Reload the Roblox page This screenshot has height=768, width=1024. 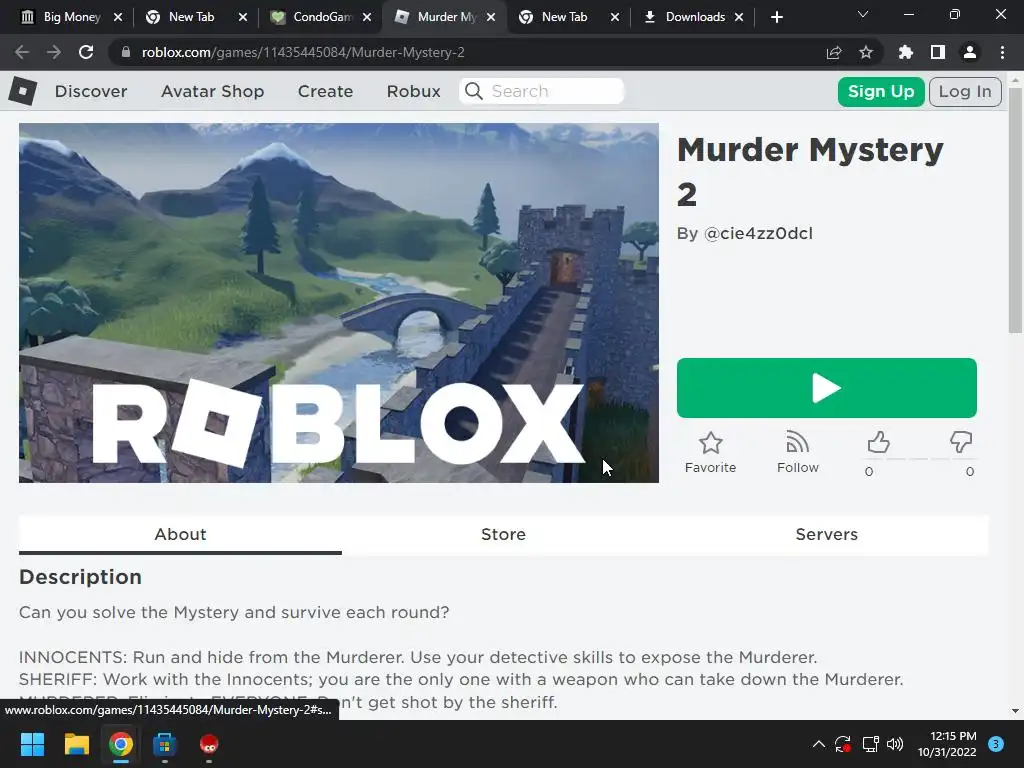click(86, 52)
